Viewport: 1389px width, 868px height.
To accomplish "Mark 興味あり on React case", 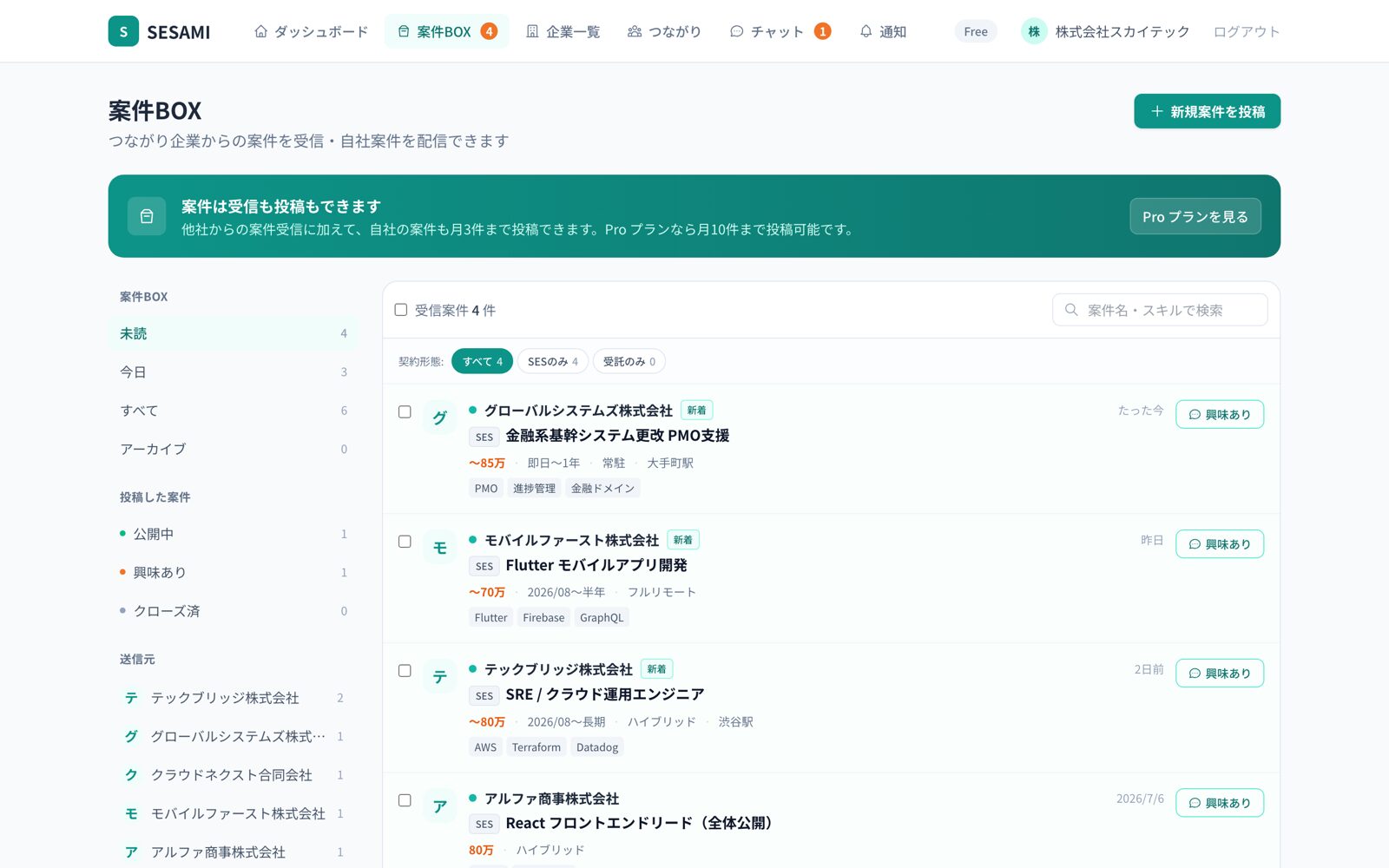I will pos(1220,802).
